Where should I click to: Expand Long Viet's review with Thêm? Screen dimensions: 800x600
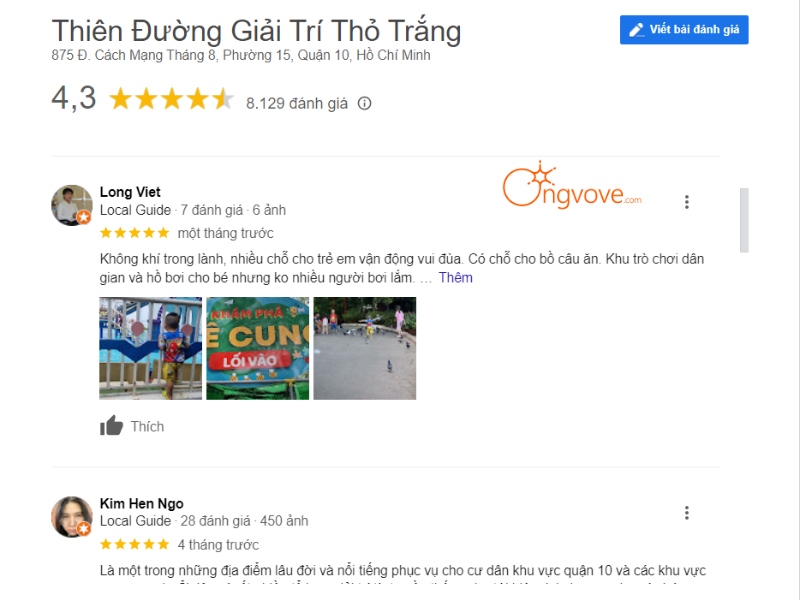click(456, 278)
